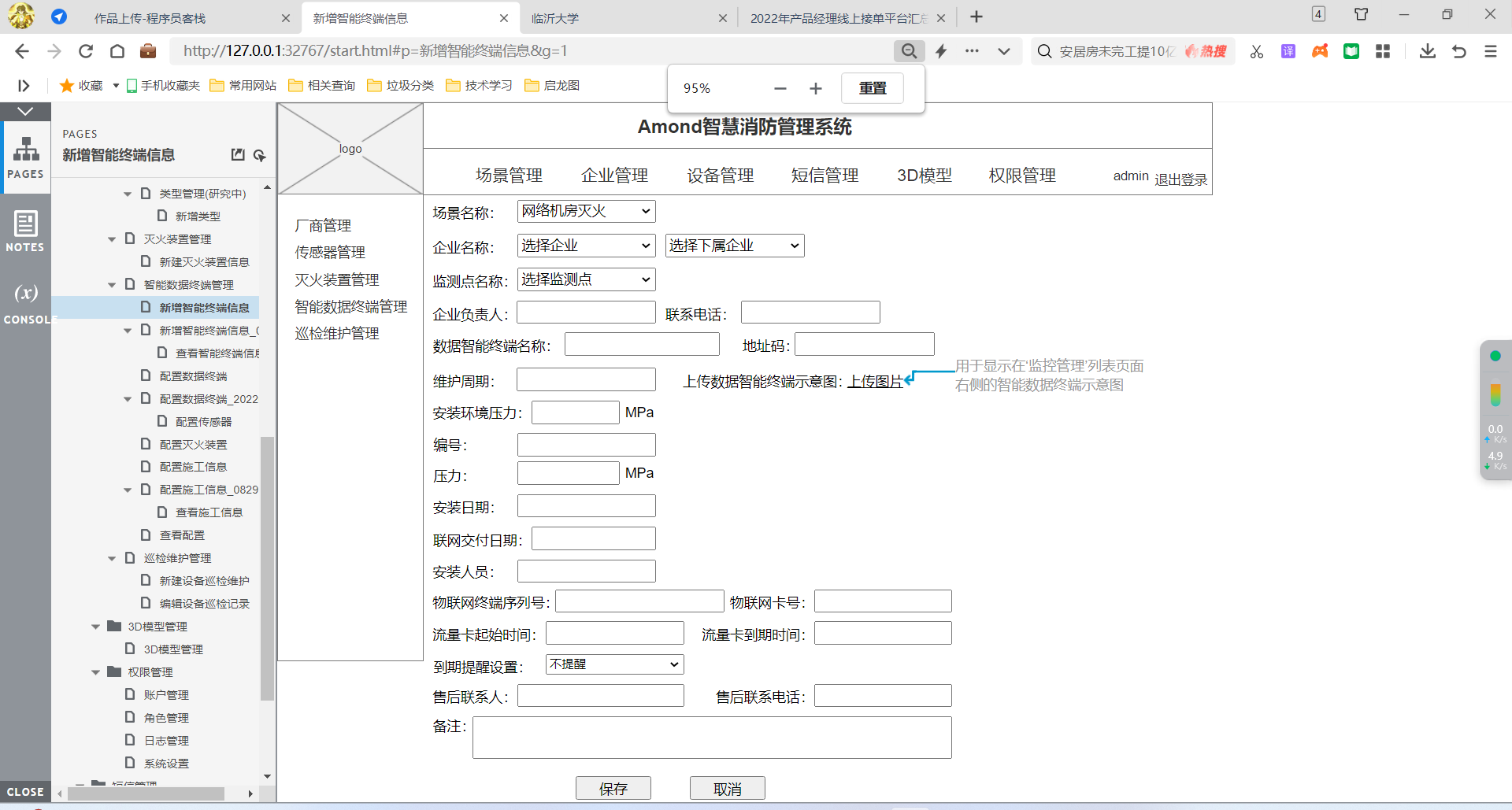Collapse the 智能数据终端管理 tree node

(112, 285)
